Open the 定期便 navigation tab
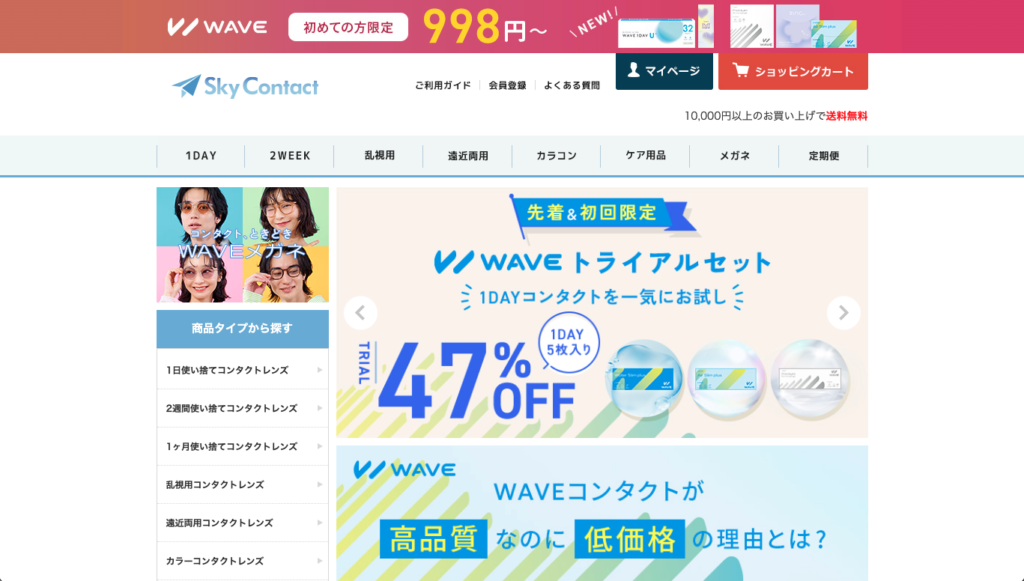Viewport: 1024px width, 581px height. 824,156
